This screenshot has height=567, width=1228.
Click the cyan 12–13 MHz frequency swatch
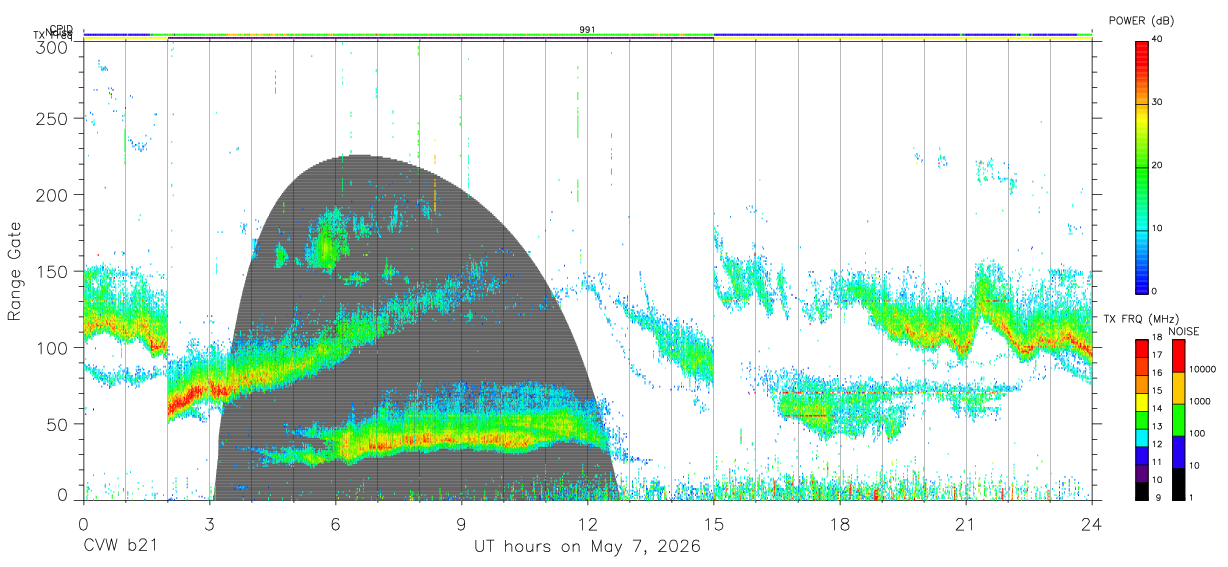click(1142, 438)
